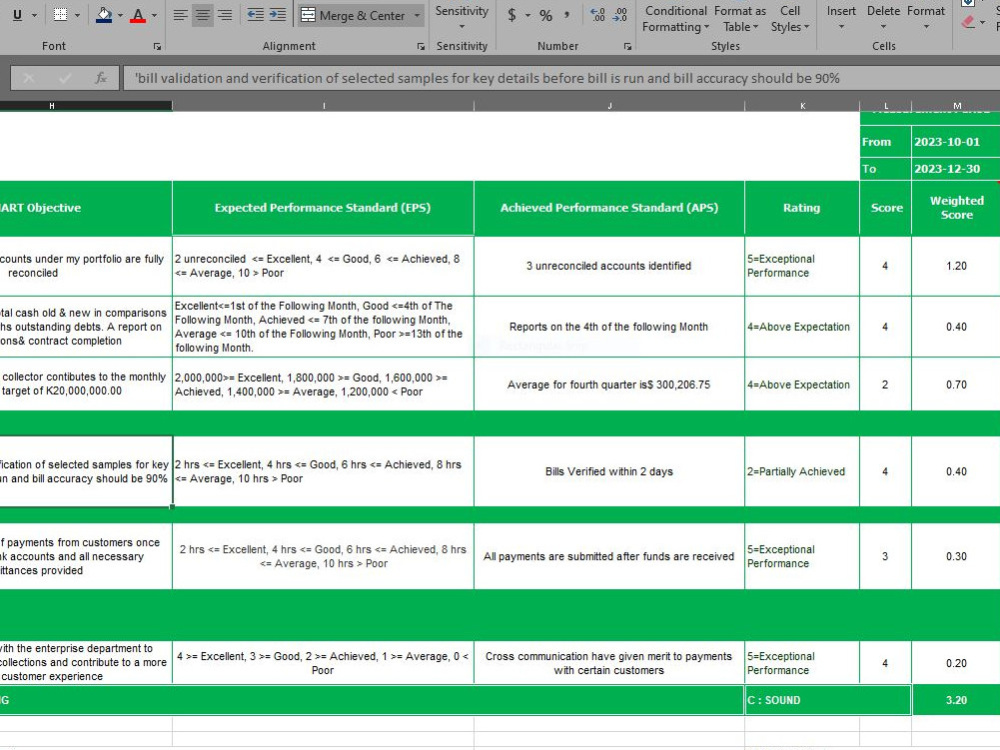Open Alignment settings dialog launcher

pos(421,46)
